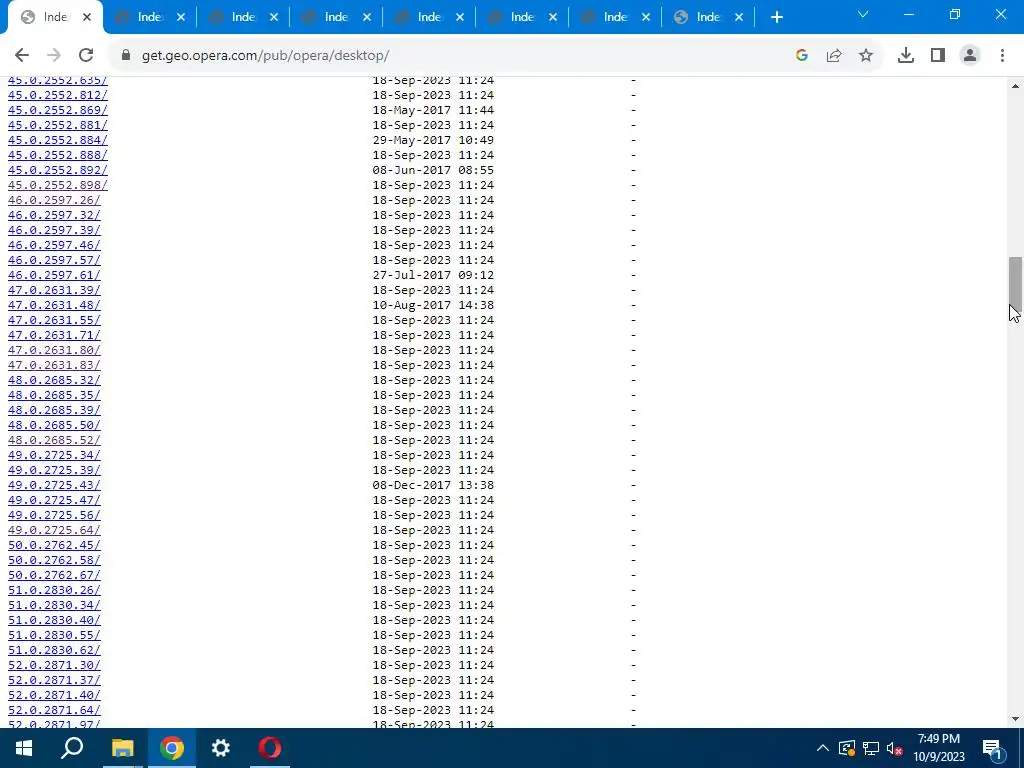Open the 47.0.2631.39/ directory link
The image size is (1024, 768).
[54, 291]
